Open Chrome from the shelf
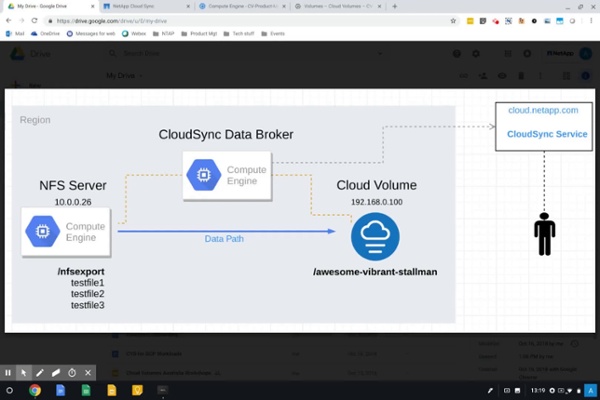600x400 pixels. [35, 390]
